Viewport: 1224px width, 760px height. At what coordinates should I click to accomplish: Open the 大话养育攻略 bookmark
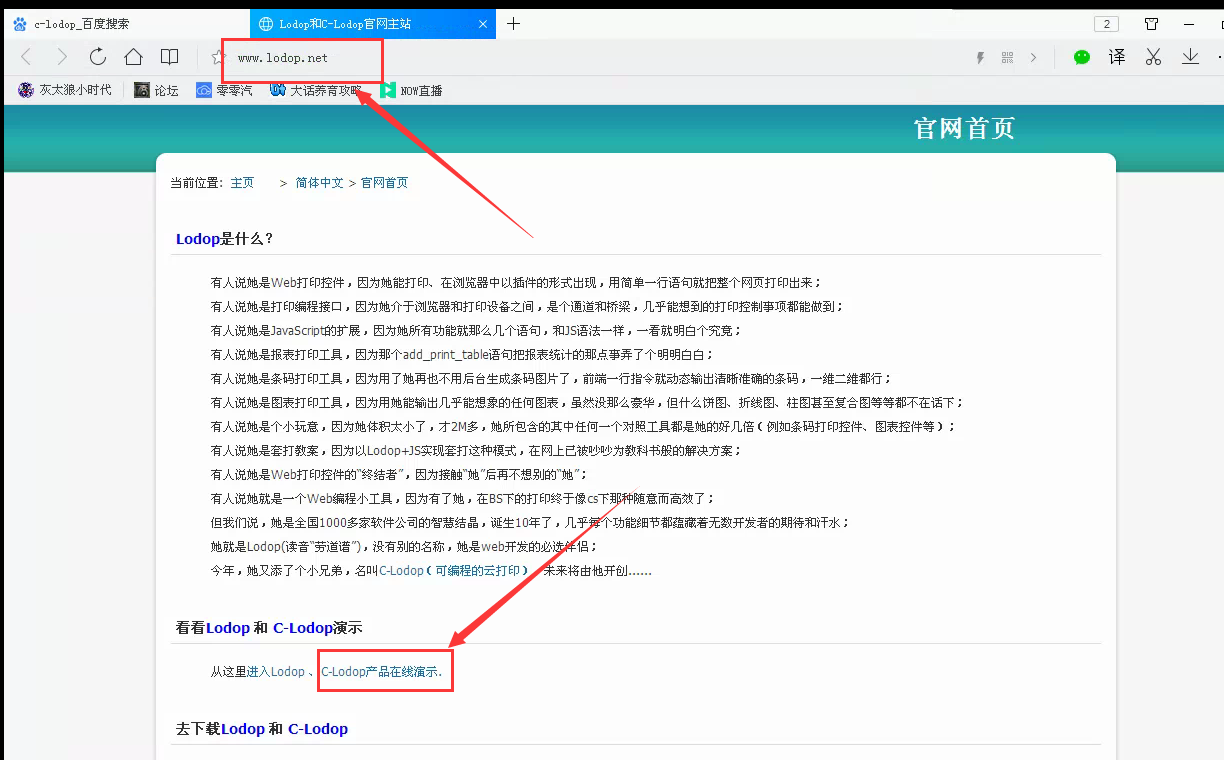pyautogui.click(x=316, y=90)
